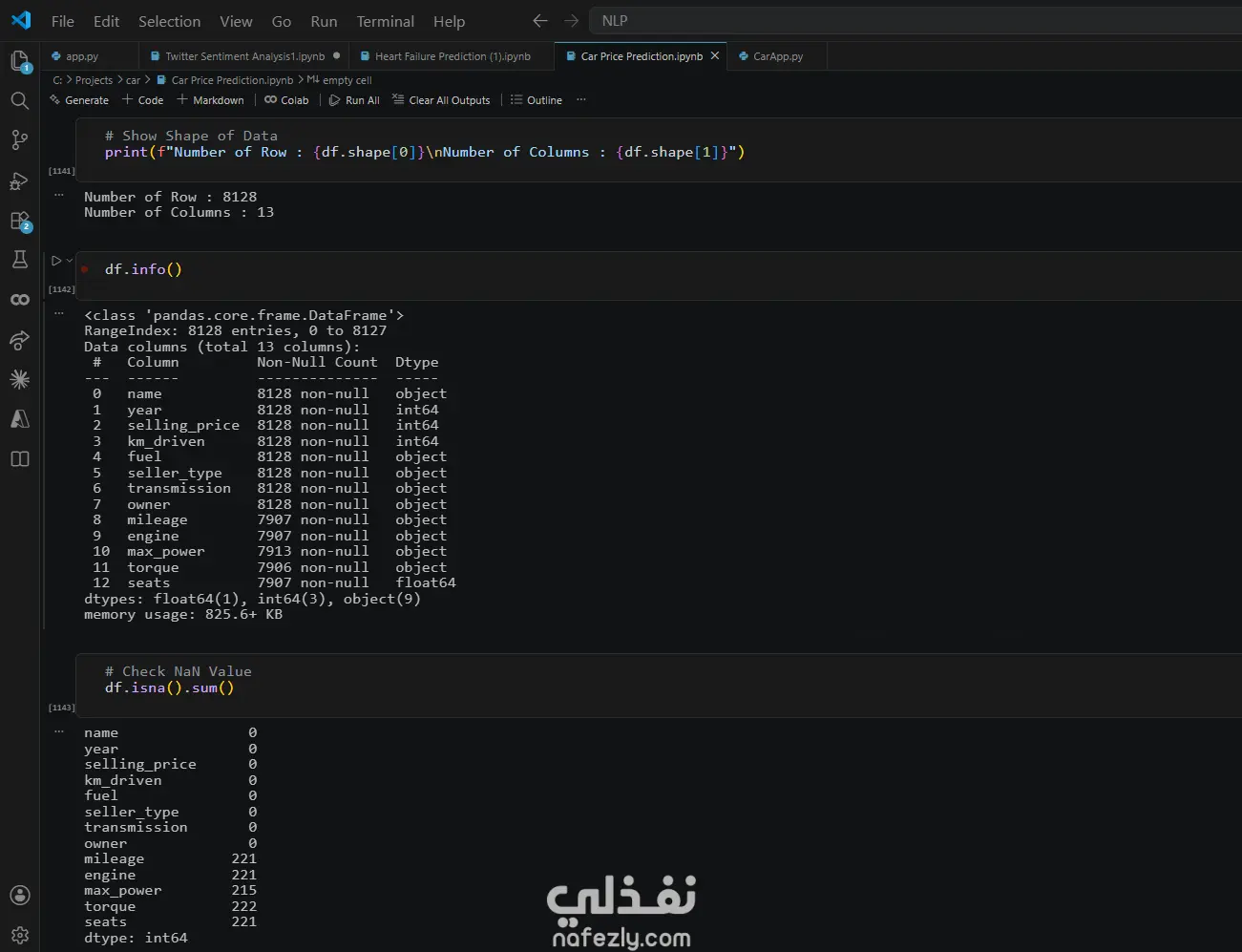1242x952 pixels.
Task: Click the NLP command center search box
Action: [916, 20]
